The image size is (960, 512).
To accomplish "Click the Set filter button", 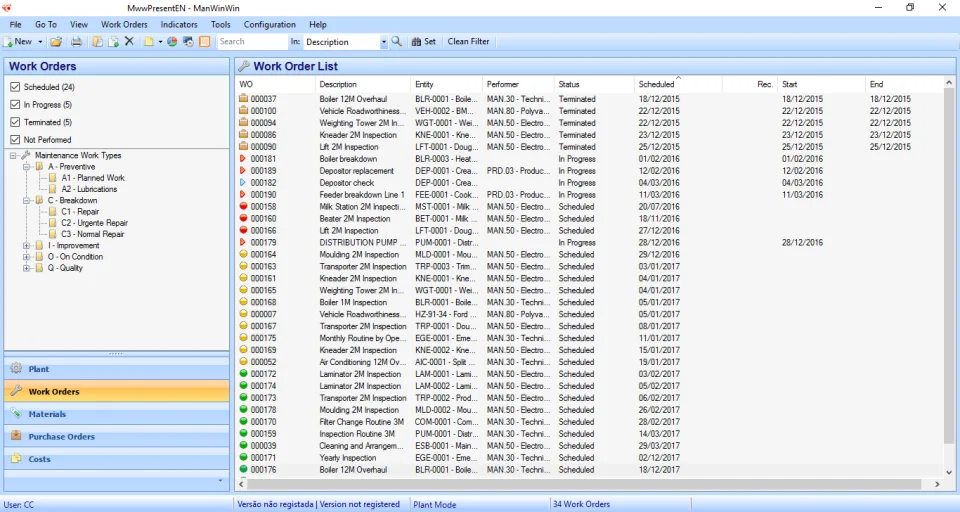I will [x=424, y=42].
